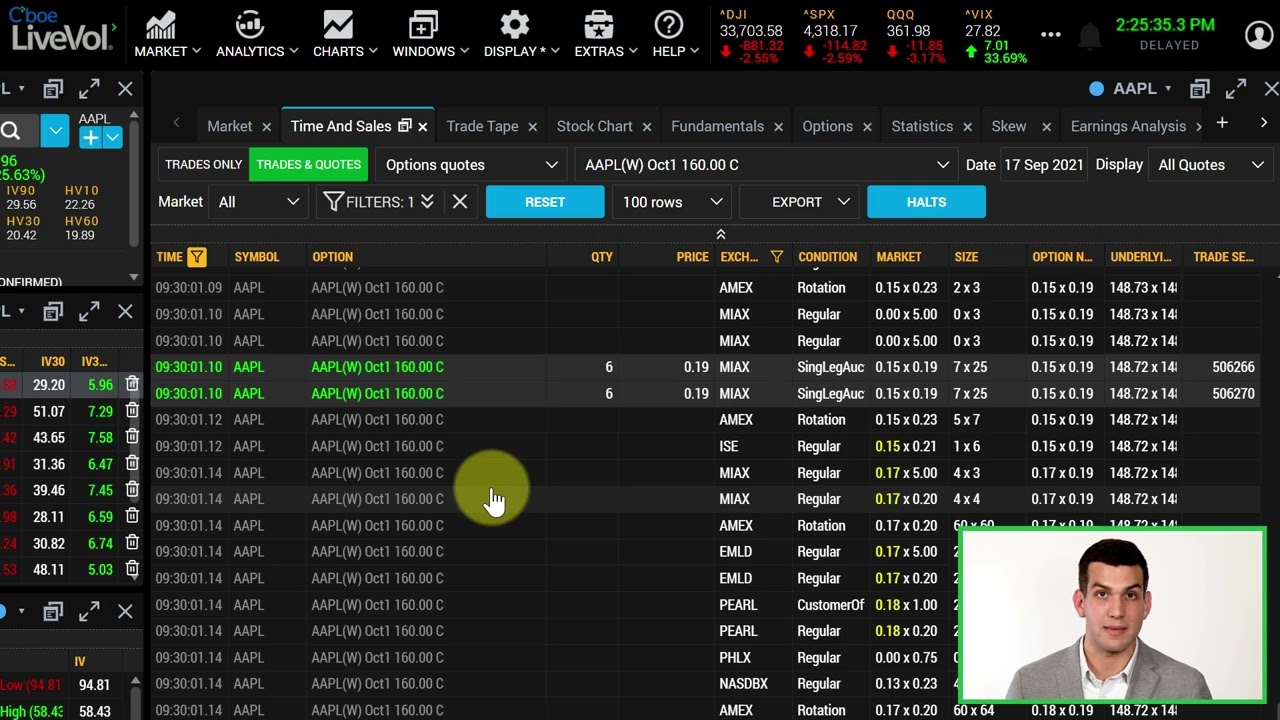Viewport: 1280px width, 720px height.
Task: Clear filters with the X icon
Action: point(460,202)
